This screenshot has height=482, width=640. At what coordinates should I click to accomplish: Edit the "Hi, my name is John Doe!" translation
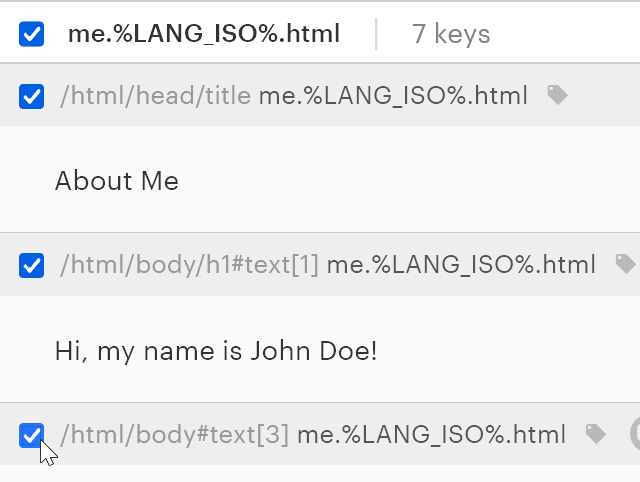216,351
